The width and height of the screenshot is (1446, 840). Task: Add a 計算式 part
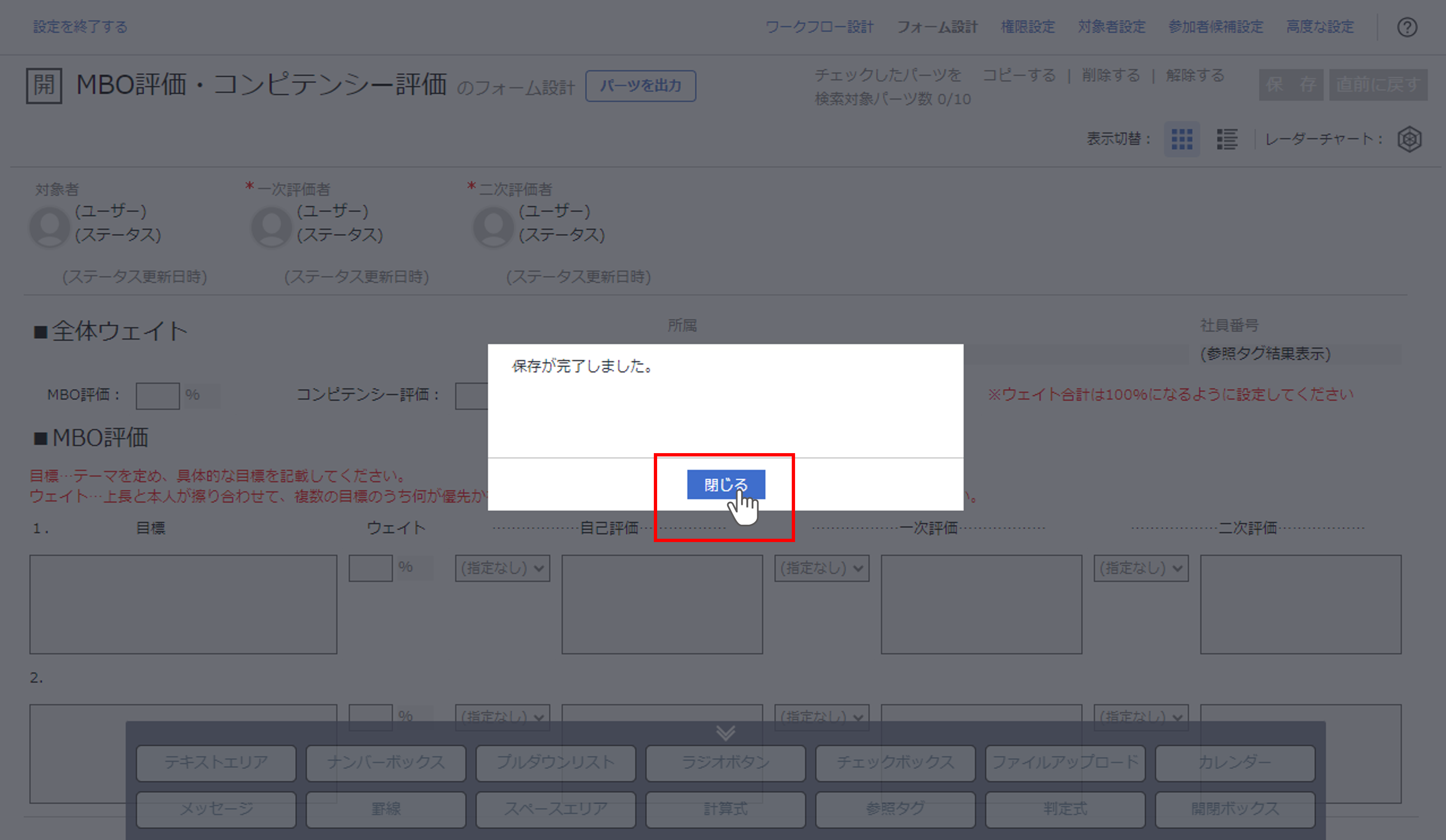coord(726,810)
